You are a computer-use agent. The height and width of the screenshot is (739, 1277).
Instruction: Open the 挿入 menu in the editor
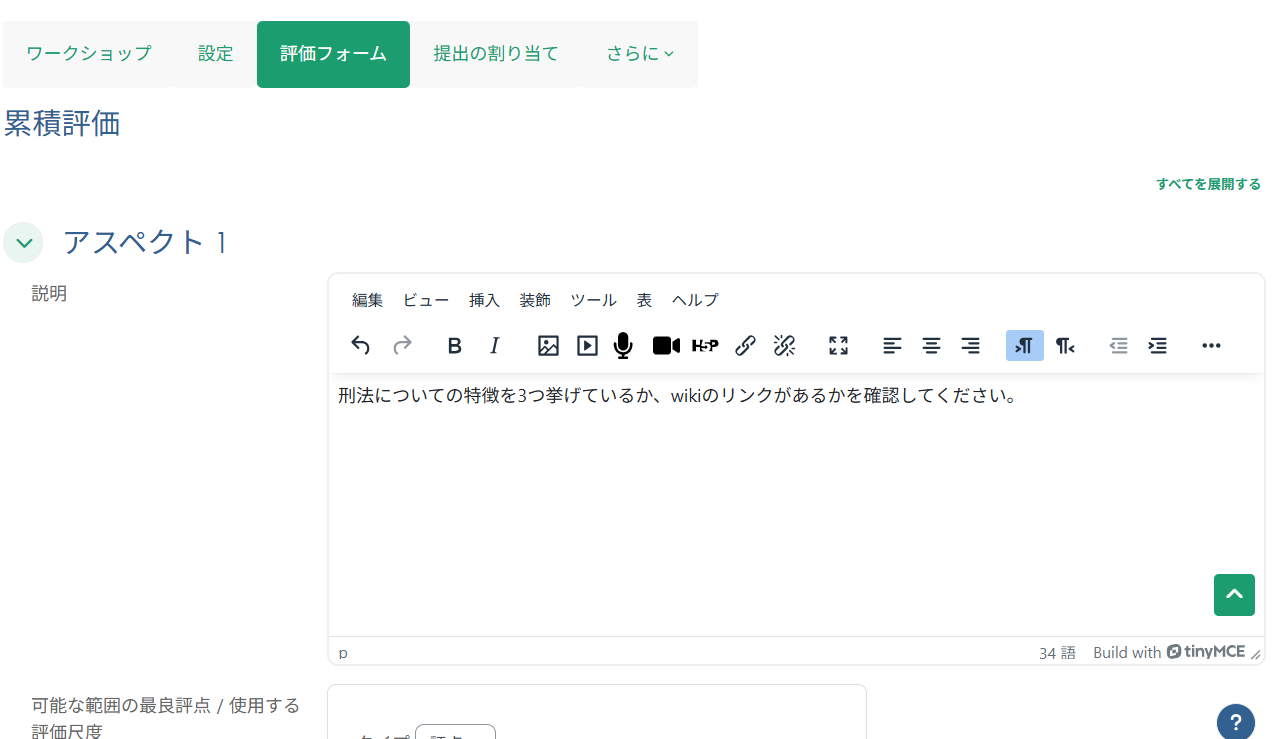coord(484,299)
